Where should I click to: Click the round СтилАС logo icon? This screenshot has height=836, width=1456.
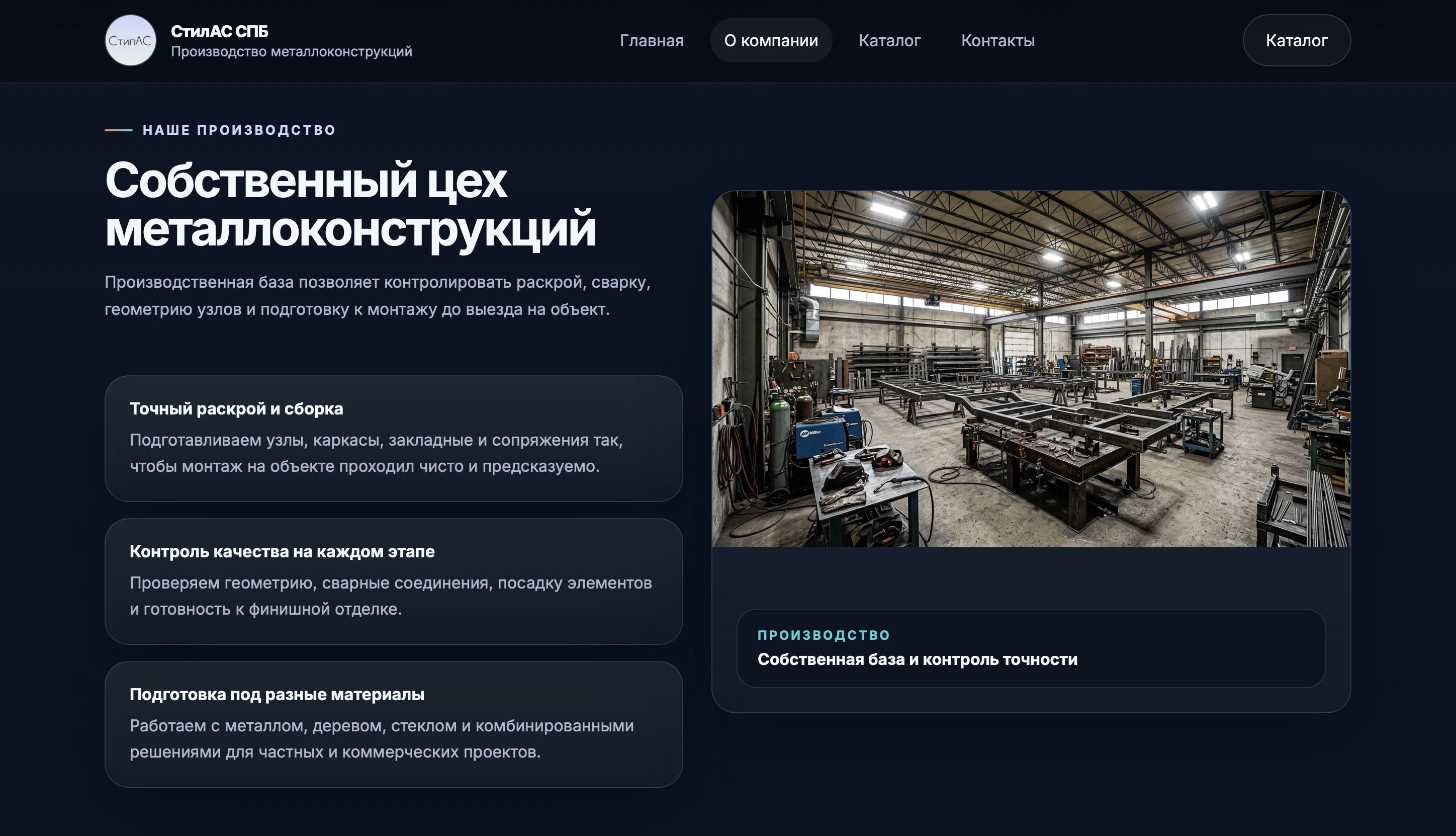pyautogui.click(x=130, y=40)
